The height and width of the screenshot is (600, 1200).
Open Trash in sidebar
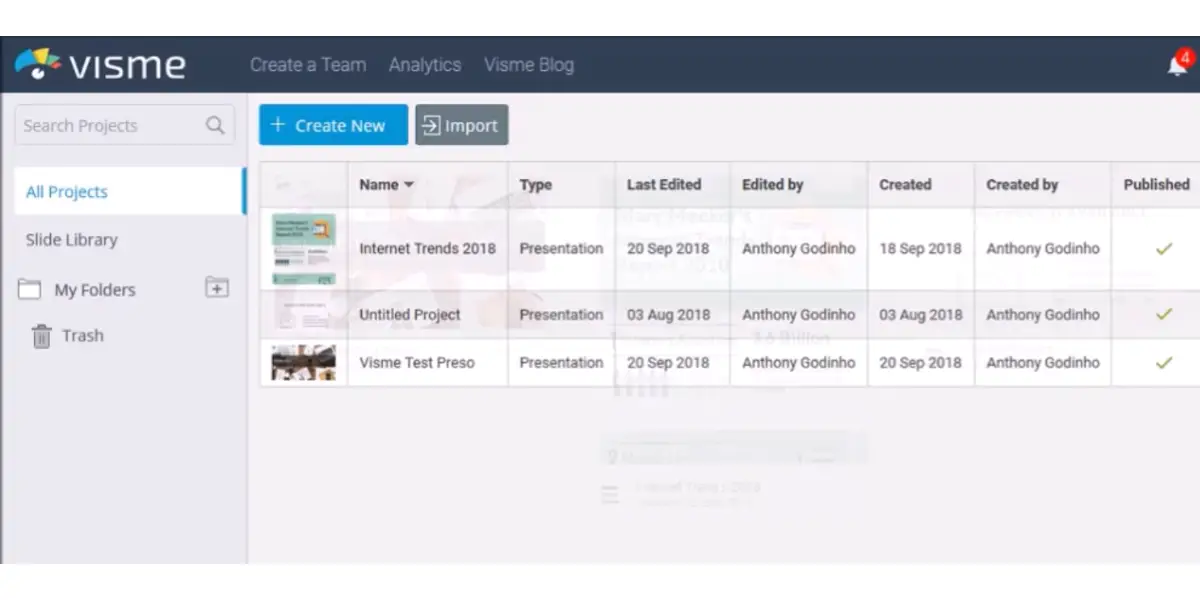pyautogui.click(x=82, y=336)
